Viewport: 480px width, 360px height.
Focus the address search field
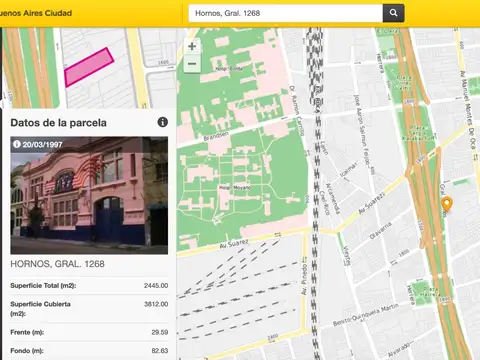(x=285, y=13)
